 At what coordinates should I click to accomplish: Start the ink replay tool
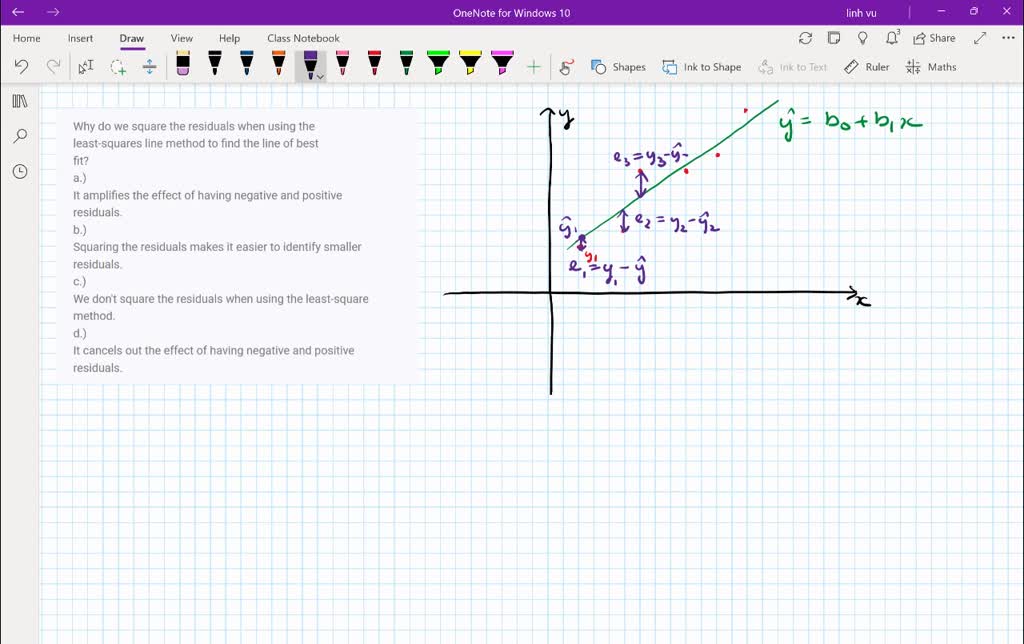(x=567, y=66)
